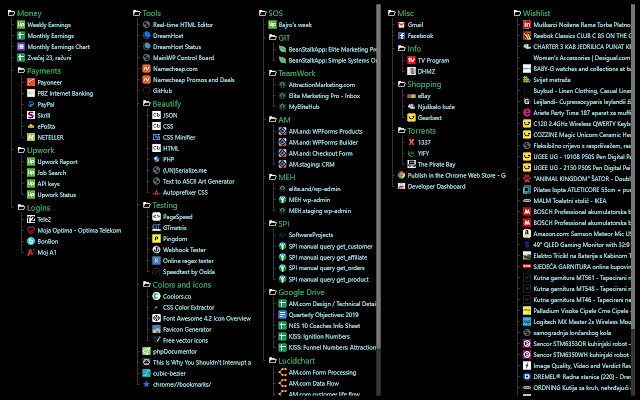Collapse the Torrents folder
Viewport: 640px width, 400px height.
coord(402,131)
